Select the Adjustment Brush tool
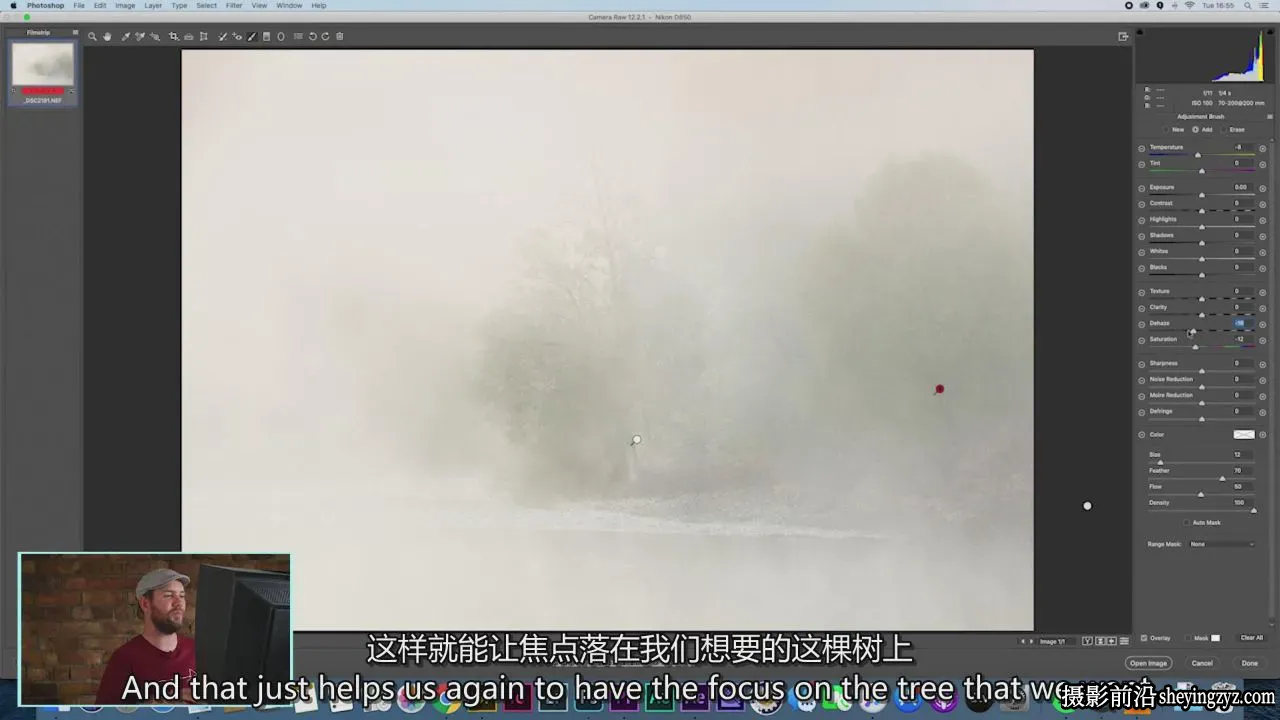The image size is (1280, 720). coord(252,36)
